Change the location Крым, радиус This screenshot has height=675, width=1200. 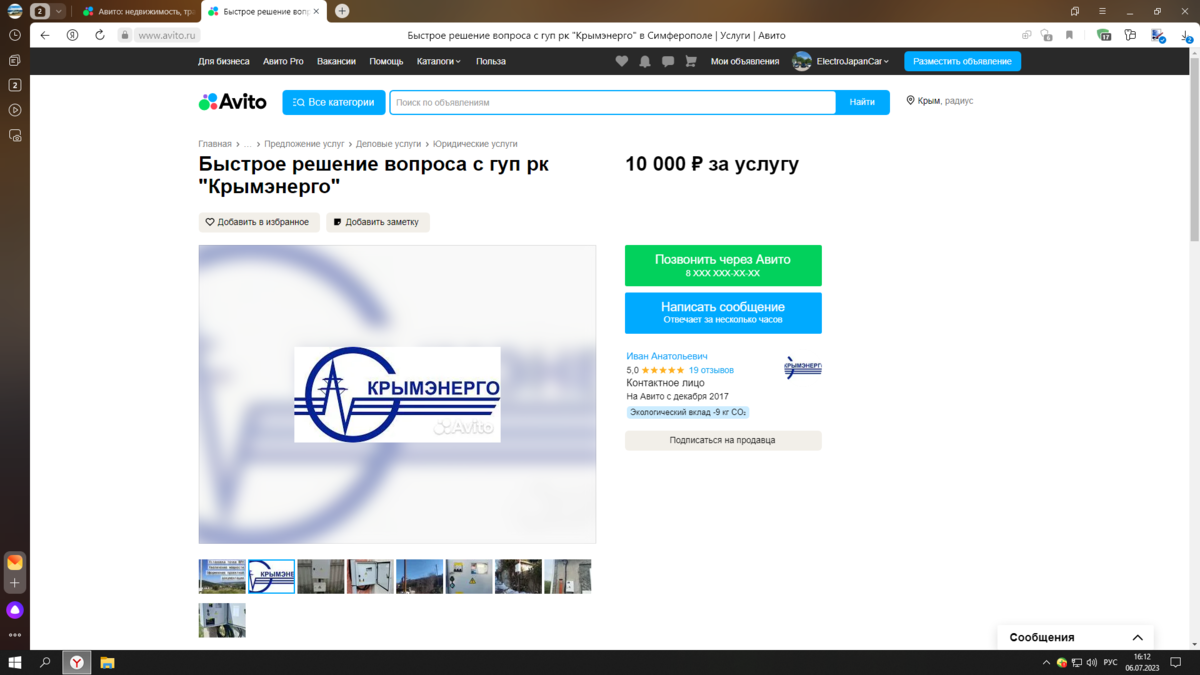click(940, 101)
